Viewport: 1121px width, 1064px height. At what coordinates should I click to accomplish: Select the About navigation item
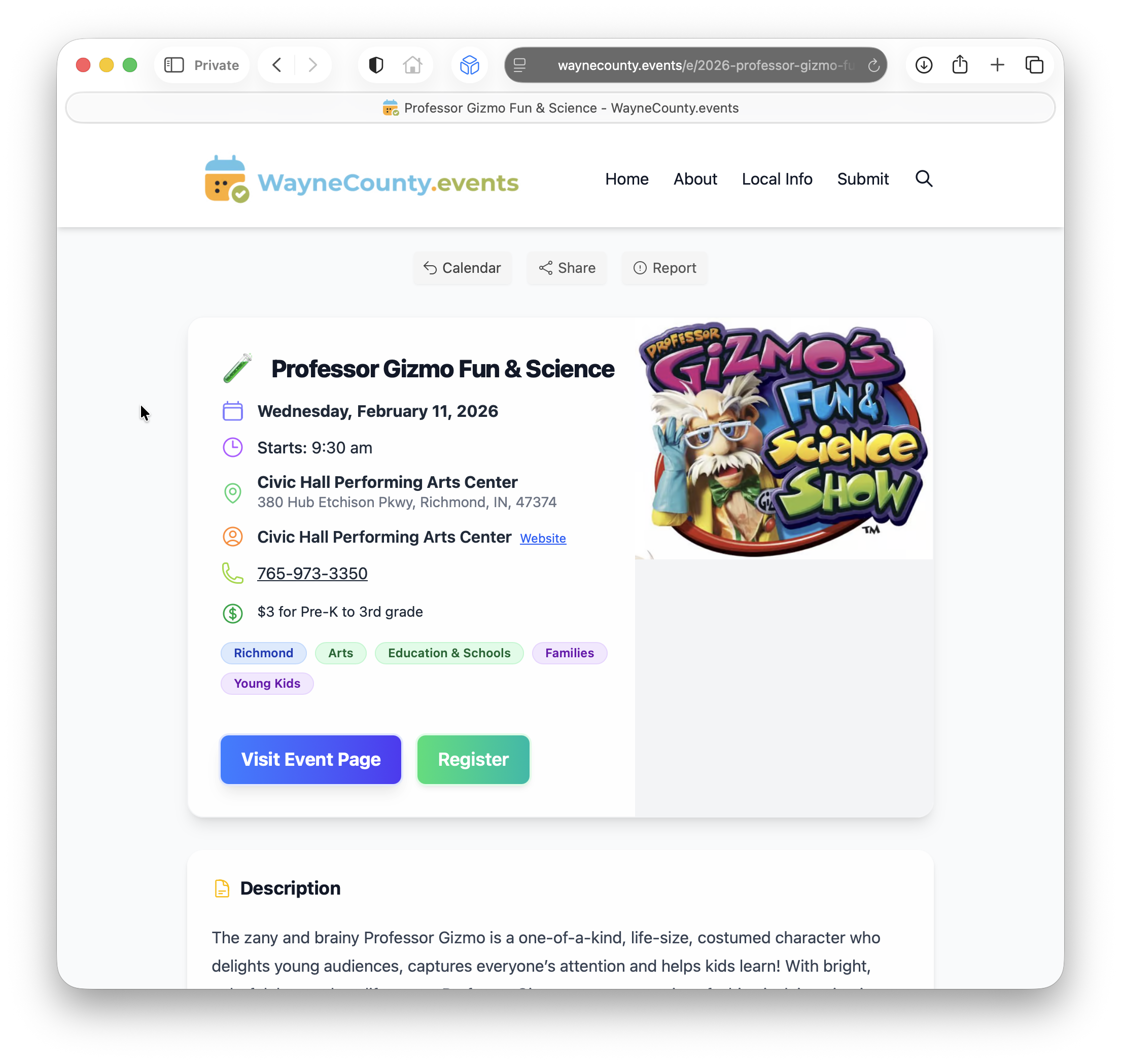click(695, 179)
